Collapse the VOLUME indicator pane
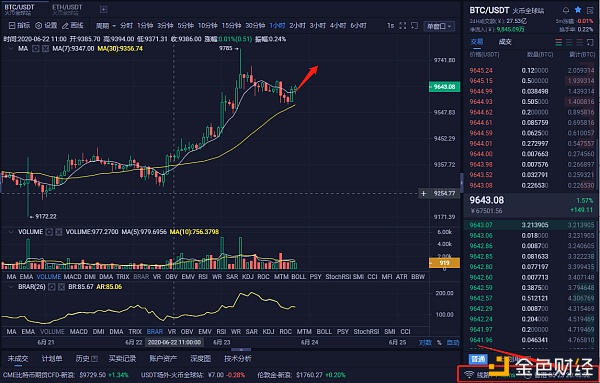600x383 pixels. pyautogui.click(x=11, y=232)
